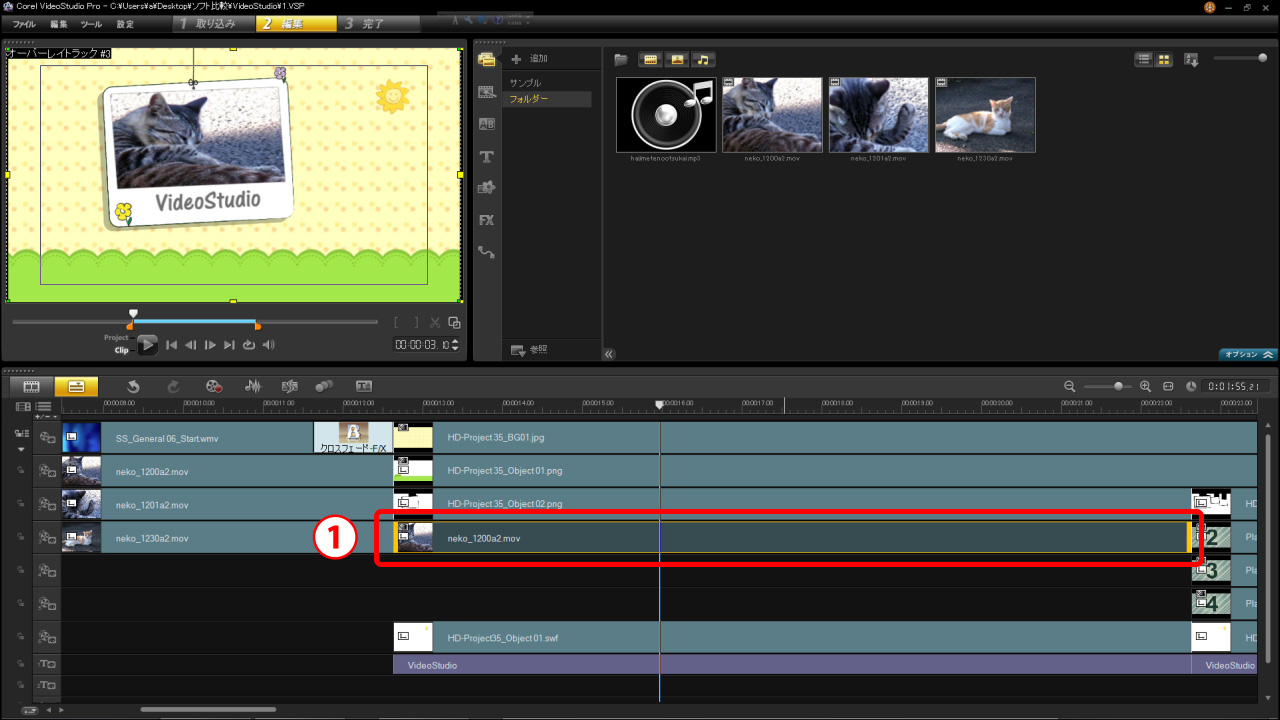This screenshot has height=720, width=1280.
Task: Click the scissors icon to split the clip
Action: point(435,322)
